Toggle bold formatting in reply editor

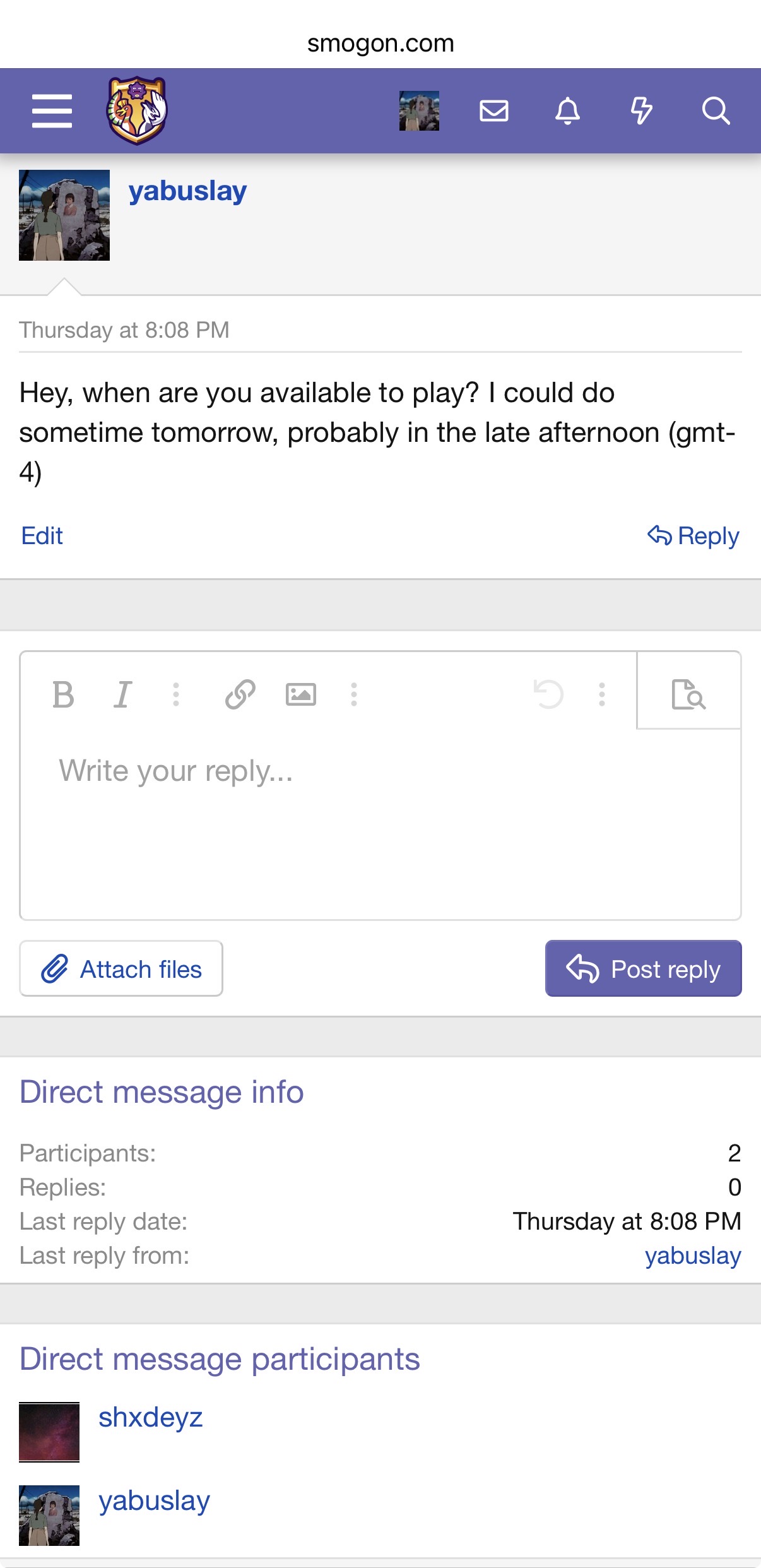click(x=63, y=695)
